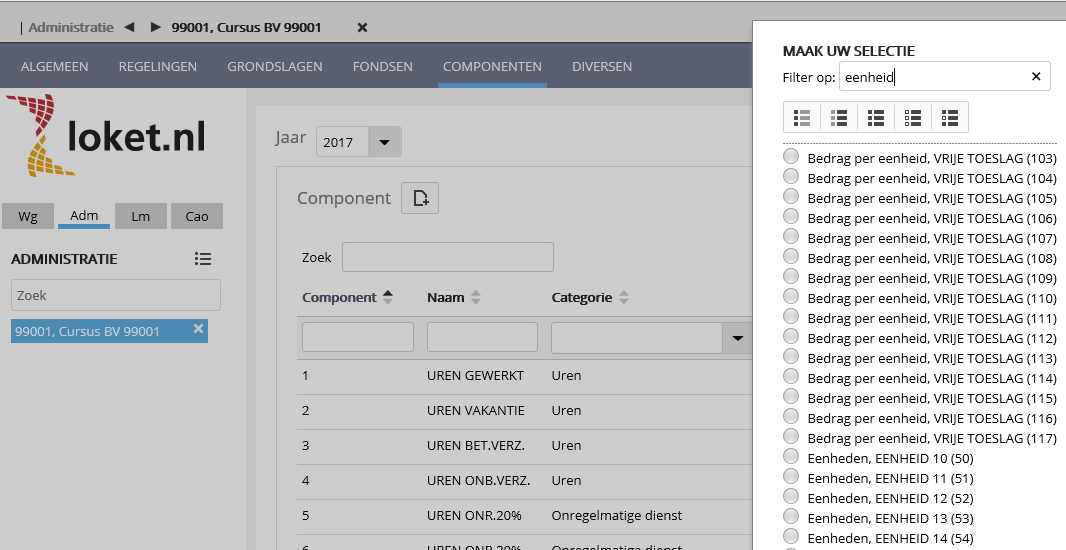Image resolution: width=1066 pixels, height=550 pixels.
Task: Click the new component document icon
Action: tap(420, 198)
